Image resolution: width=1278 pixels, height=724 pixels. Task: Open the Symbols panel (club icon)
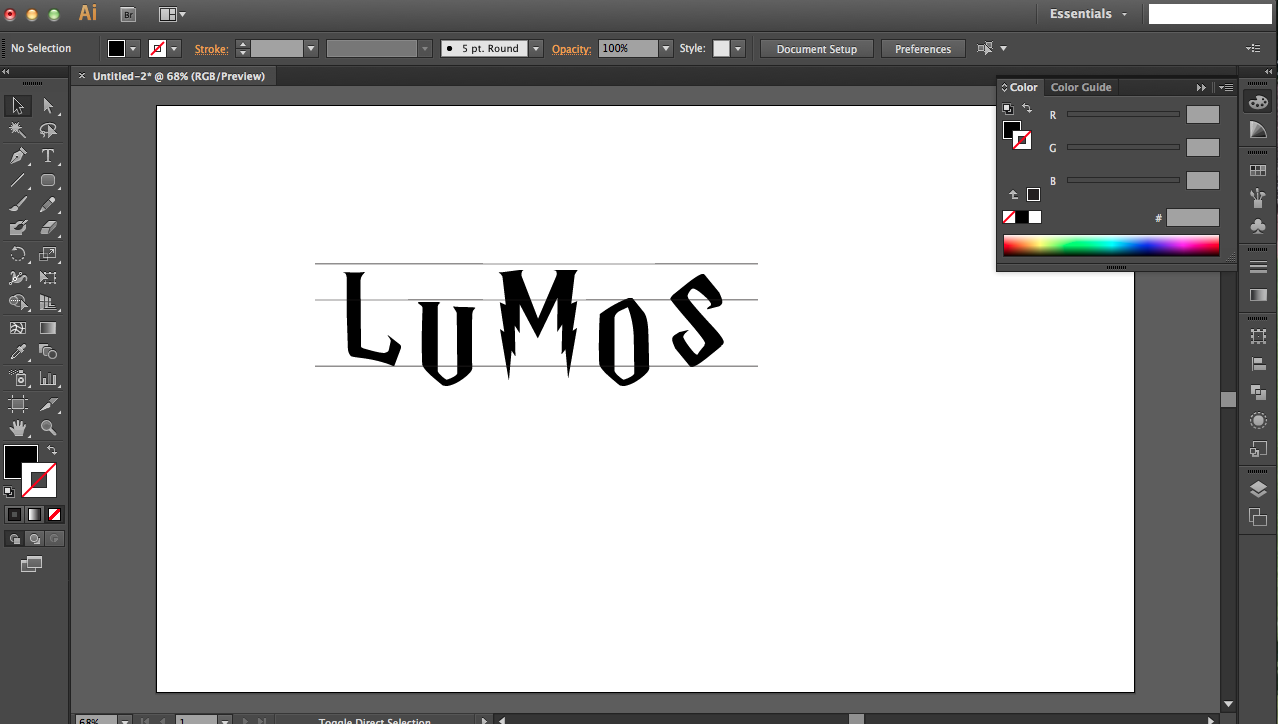tap(1258, 225)
